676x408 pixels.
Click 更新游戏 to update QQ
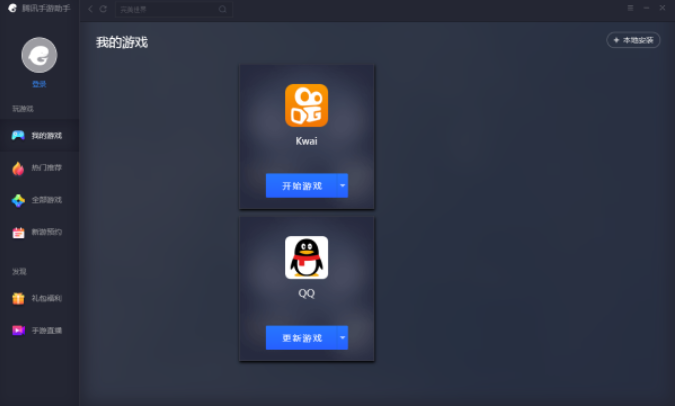301,338
